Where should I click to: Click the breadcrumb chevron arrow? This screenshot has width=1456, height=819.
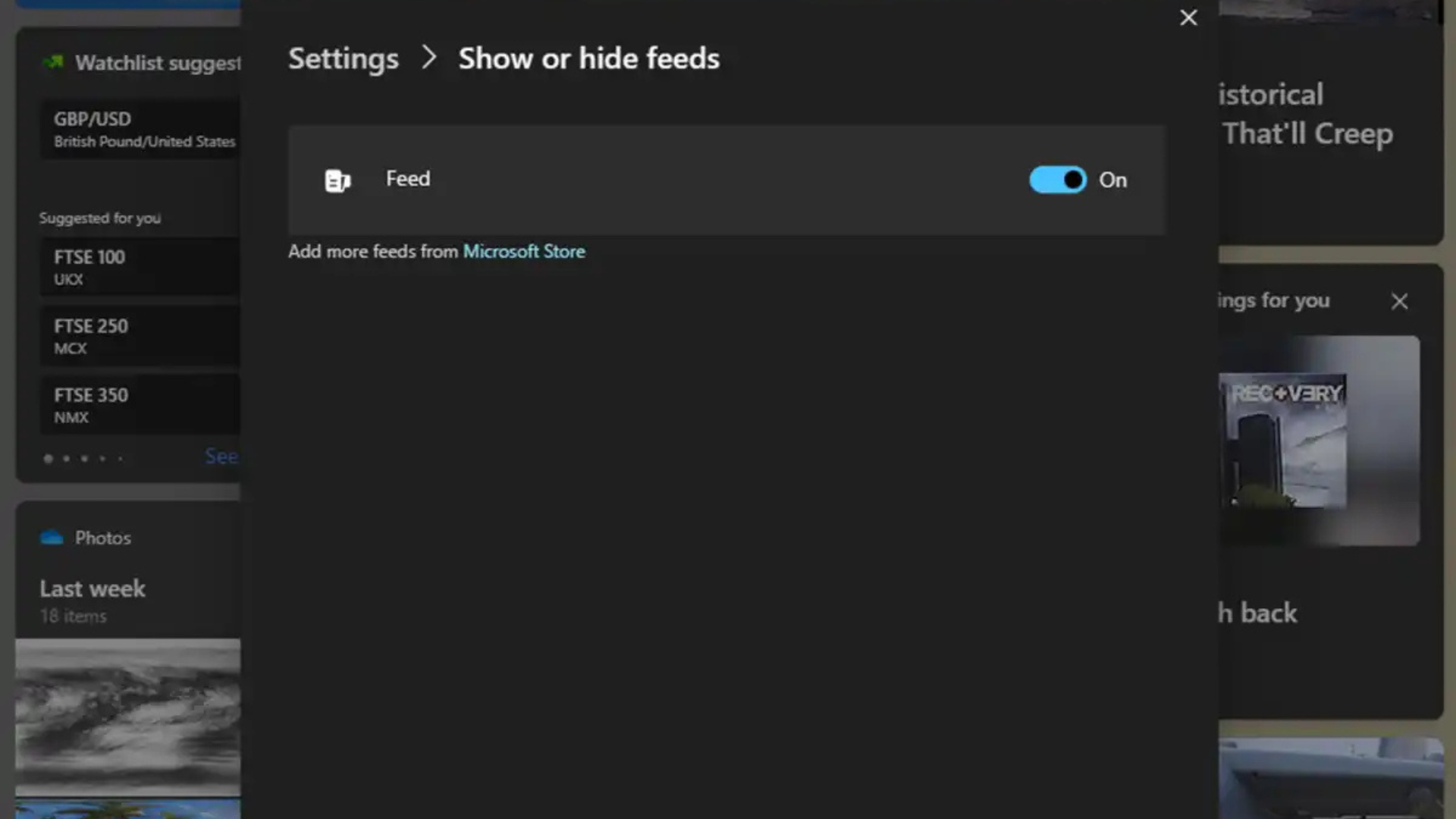(x=428, y=58)
